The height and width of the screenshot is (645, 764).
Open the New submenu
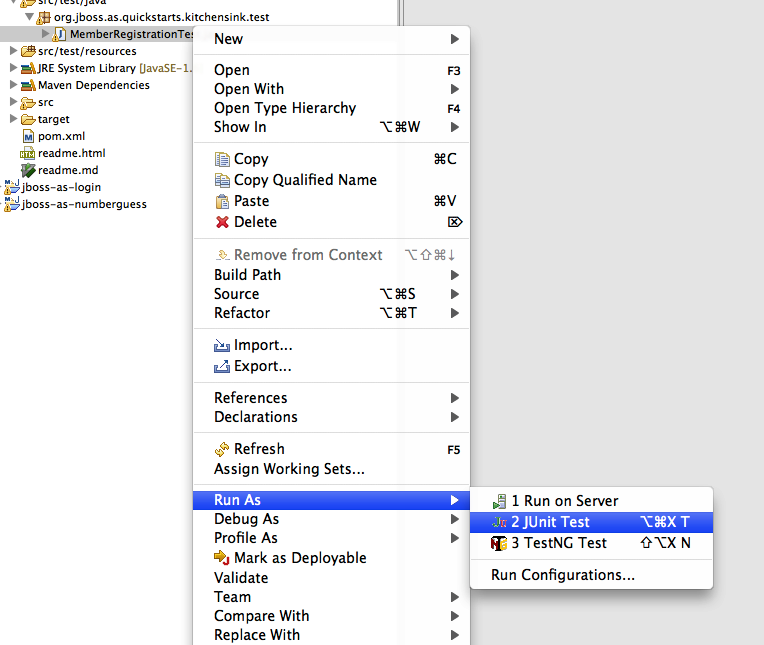pyautogui.click(x=331, y=39)
